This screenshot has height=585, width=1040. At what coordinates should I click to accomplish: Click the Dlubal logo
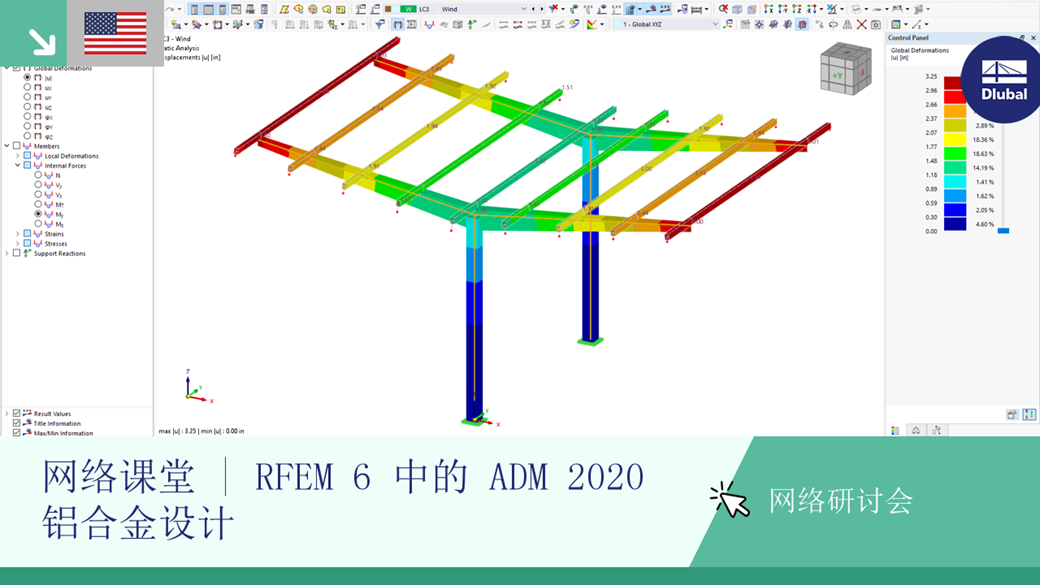tap(1004, 80)
